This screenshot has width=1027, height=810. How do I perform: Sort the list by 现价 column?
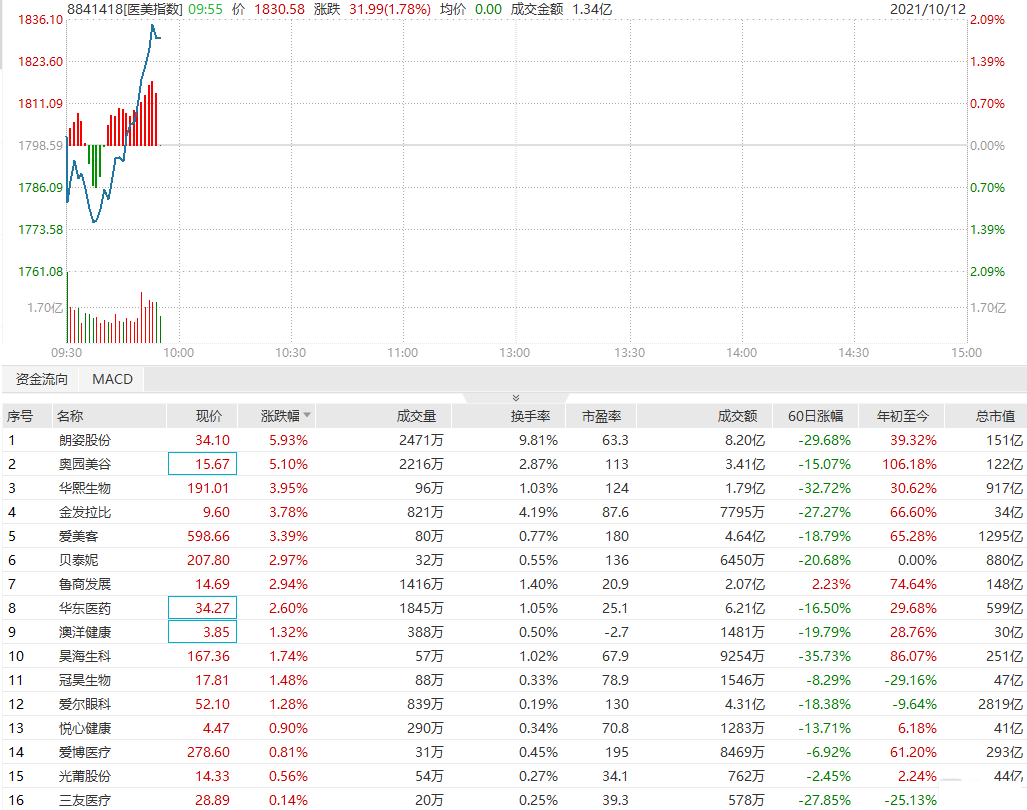(x=208, y=416)
